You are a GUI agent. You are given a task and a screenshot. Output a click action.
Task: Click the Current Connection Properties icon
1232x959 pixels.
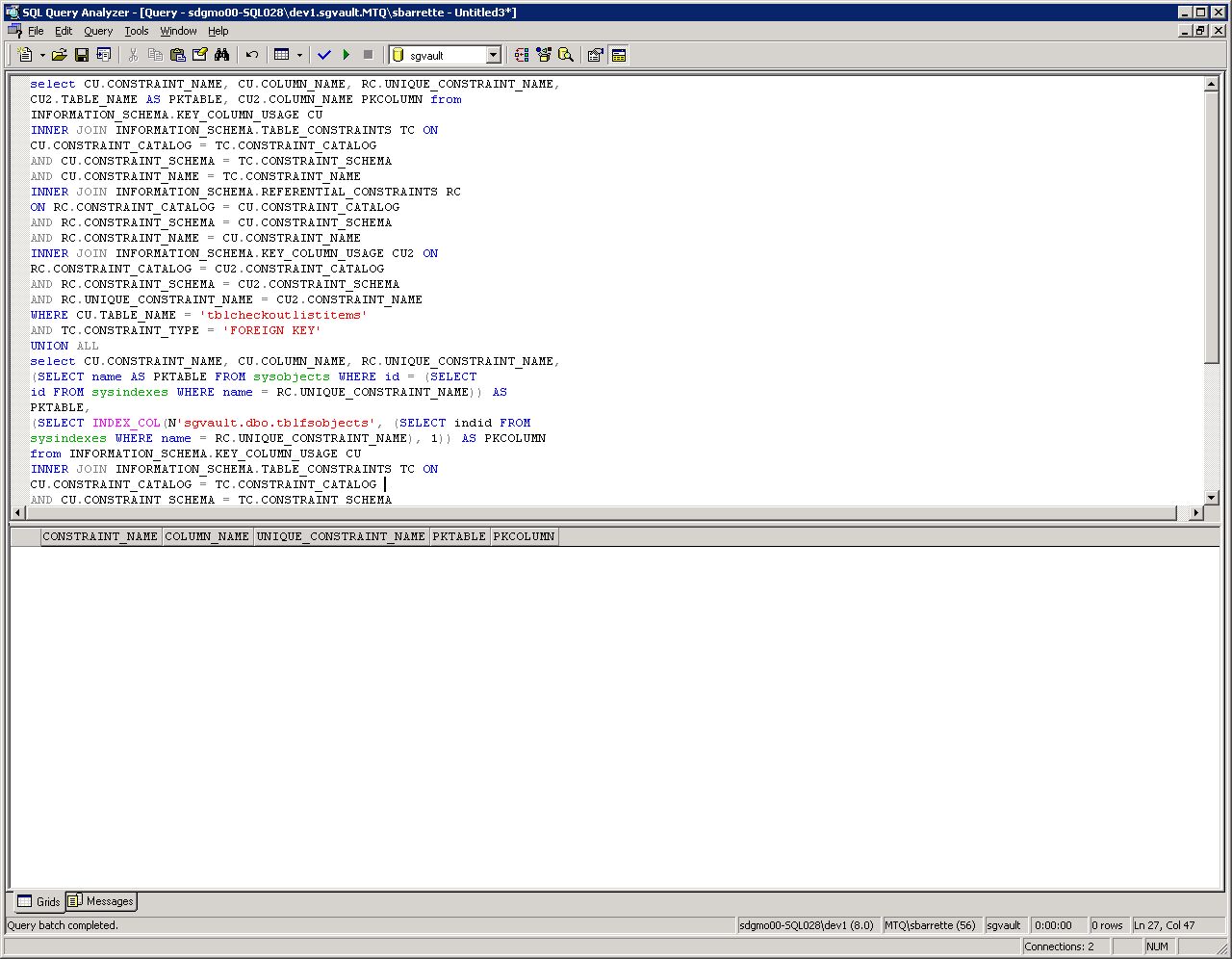[x=595, y=55]
